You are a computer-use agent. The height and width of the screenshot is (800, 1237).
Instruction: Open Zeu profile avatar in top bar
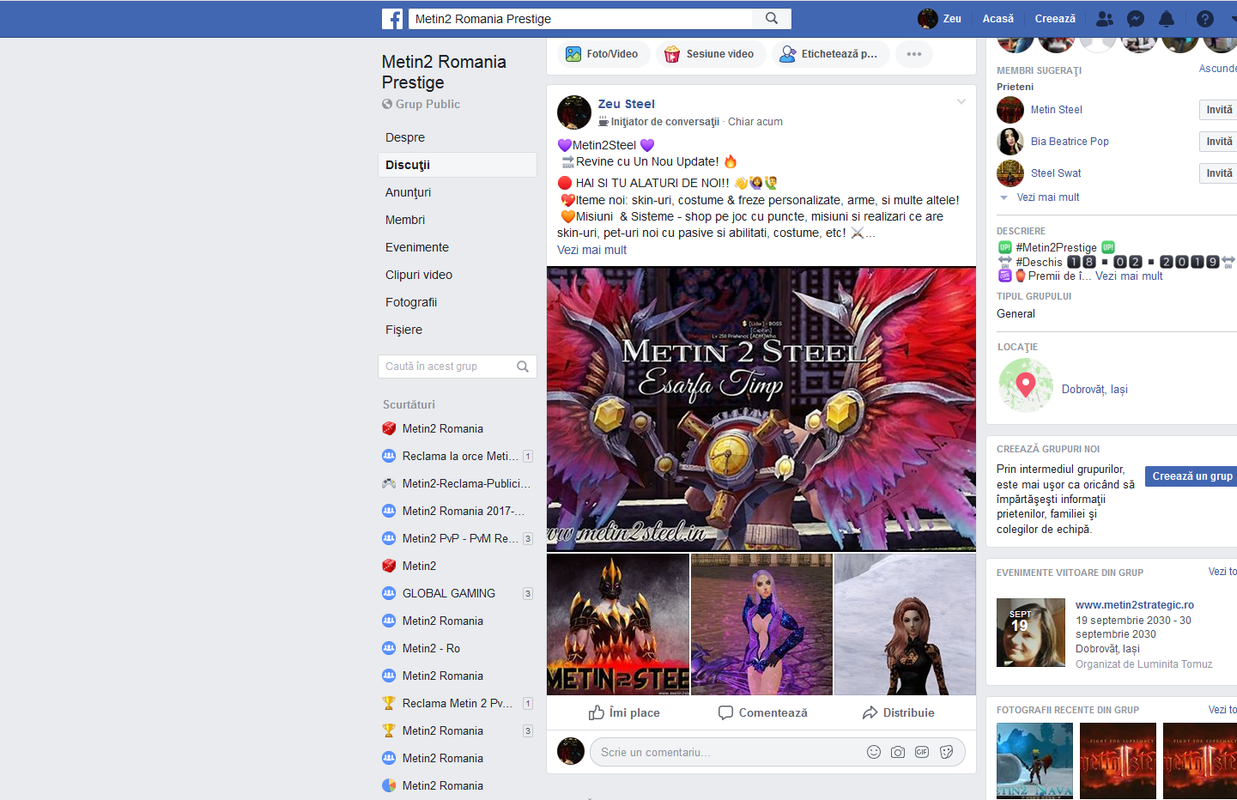[928, 19]
